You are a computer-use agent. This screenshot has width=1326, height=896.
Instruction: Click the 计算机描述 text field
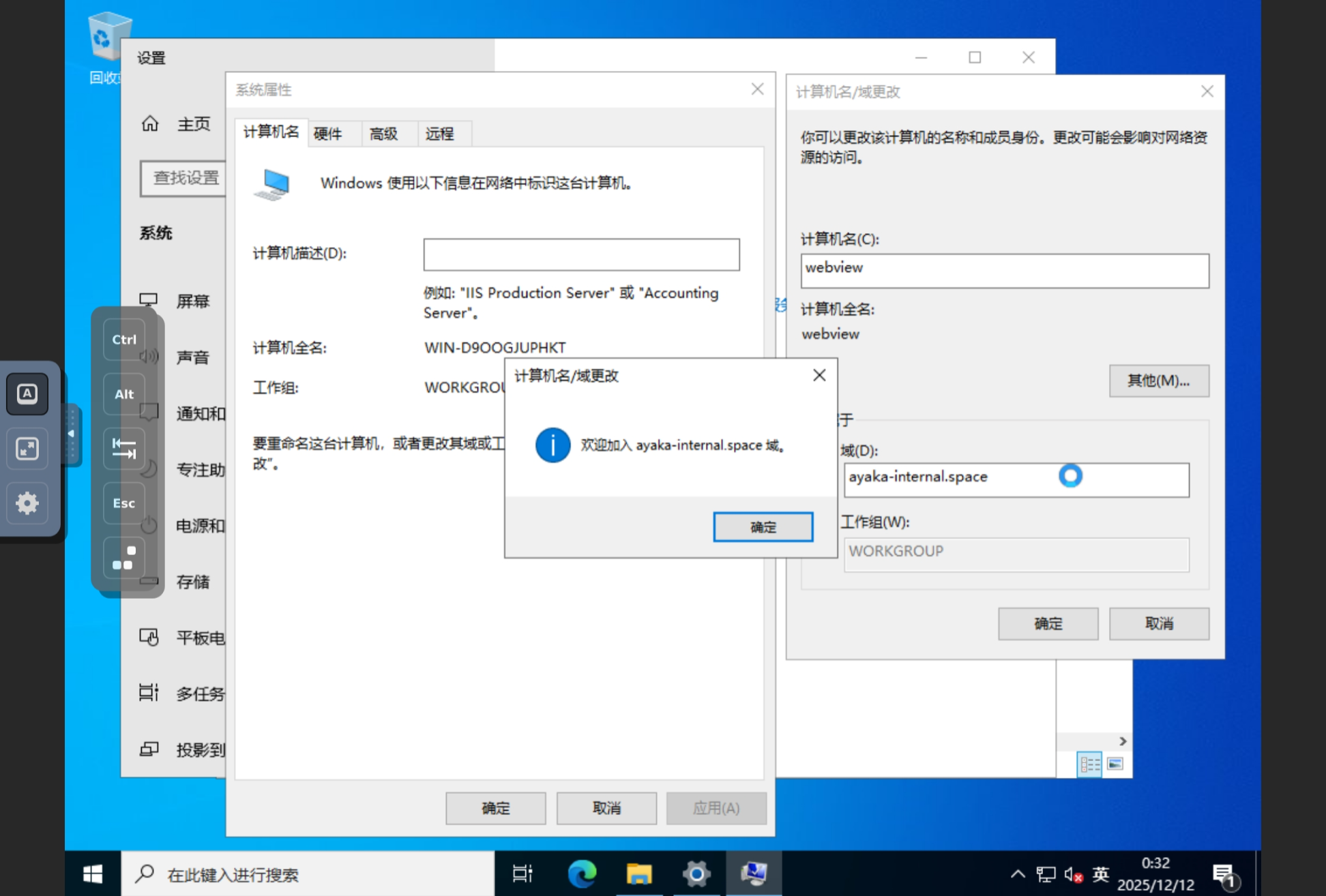tap(581, 254)
